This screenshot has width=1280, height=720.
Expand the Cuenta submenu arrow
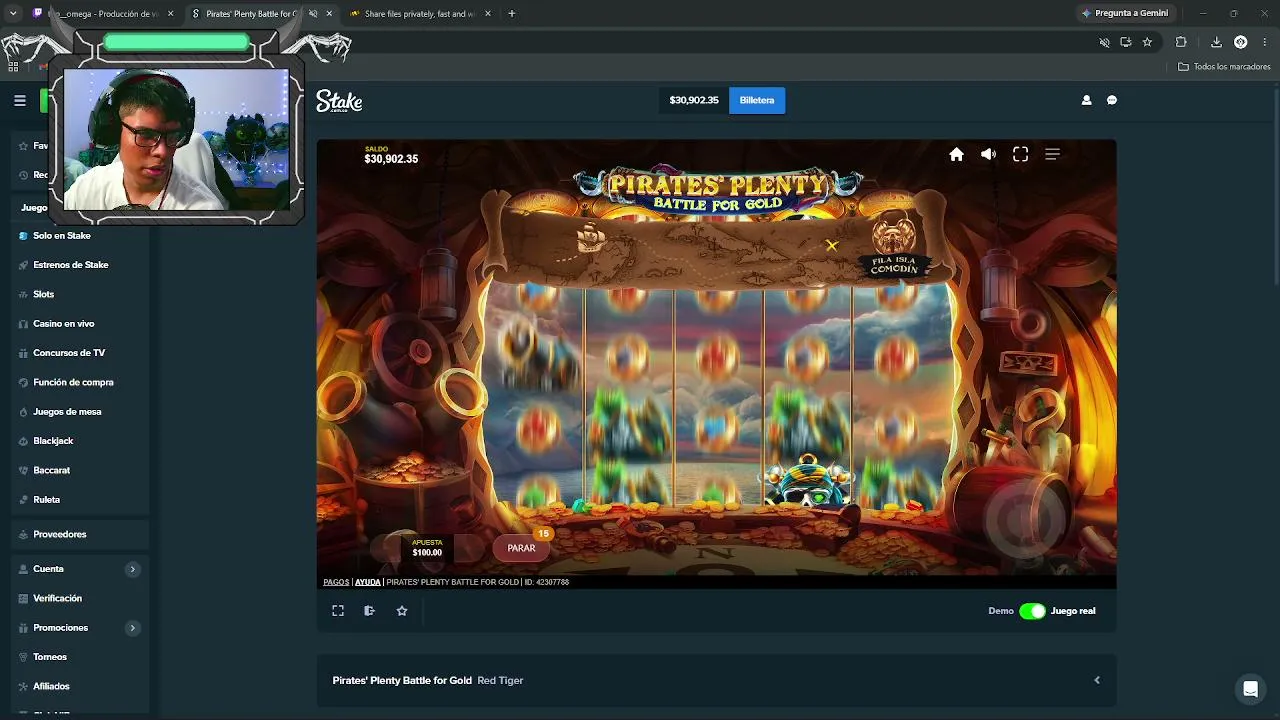pos(132,569)
